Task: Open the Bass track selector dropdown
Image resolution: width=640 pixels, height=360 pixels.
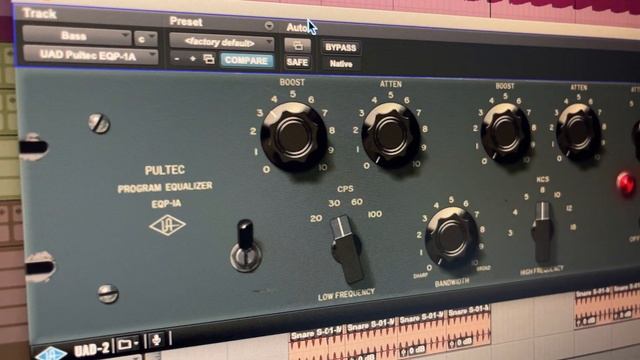Action: click(x=76, y=36)
